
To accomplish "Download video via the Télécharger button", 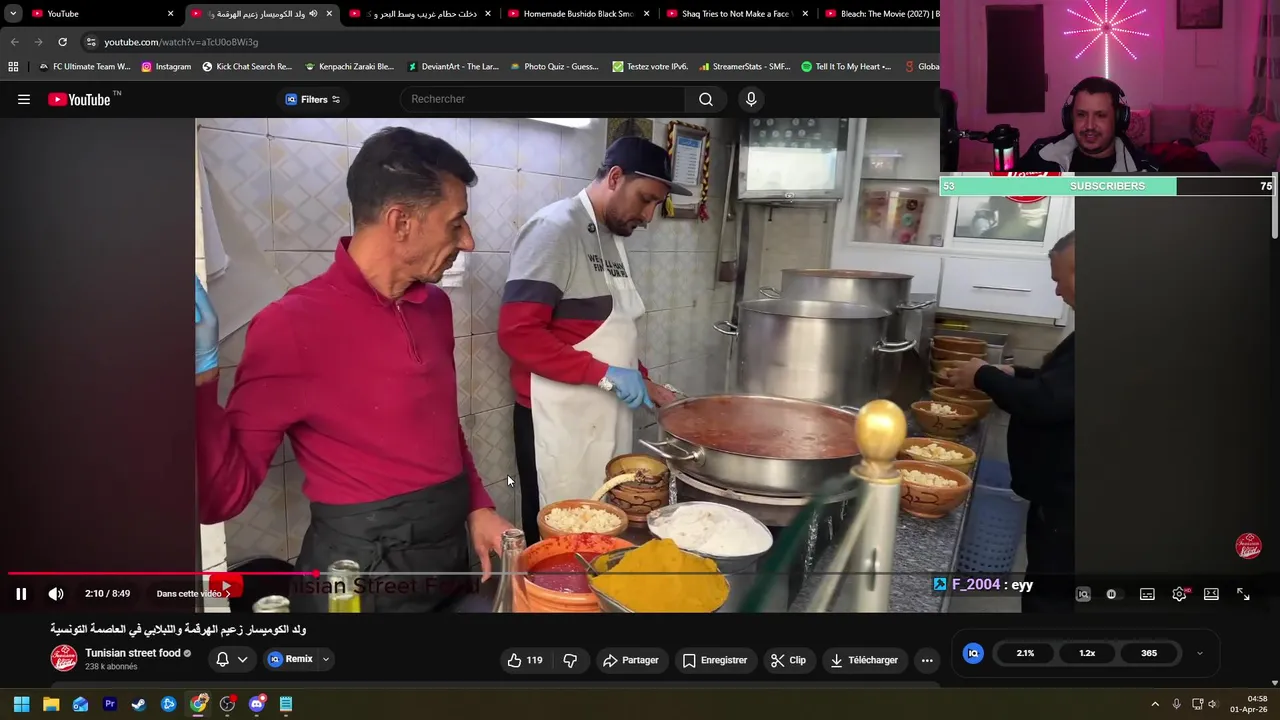I will tap(864, 660).
